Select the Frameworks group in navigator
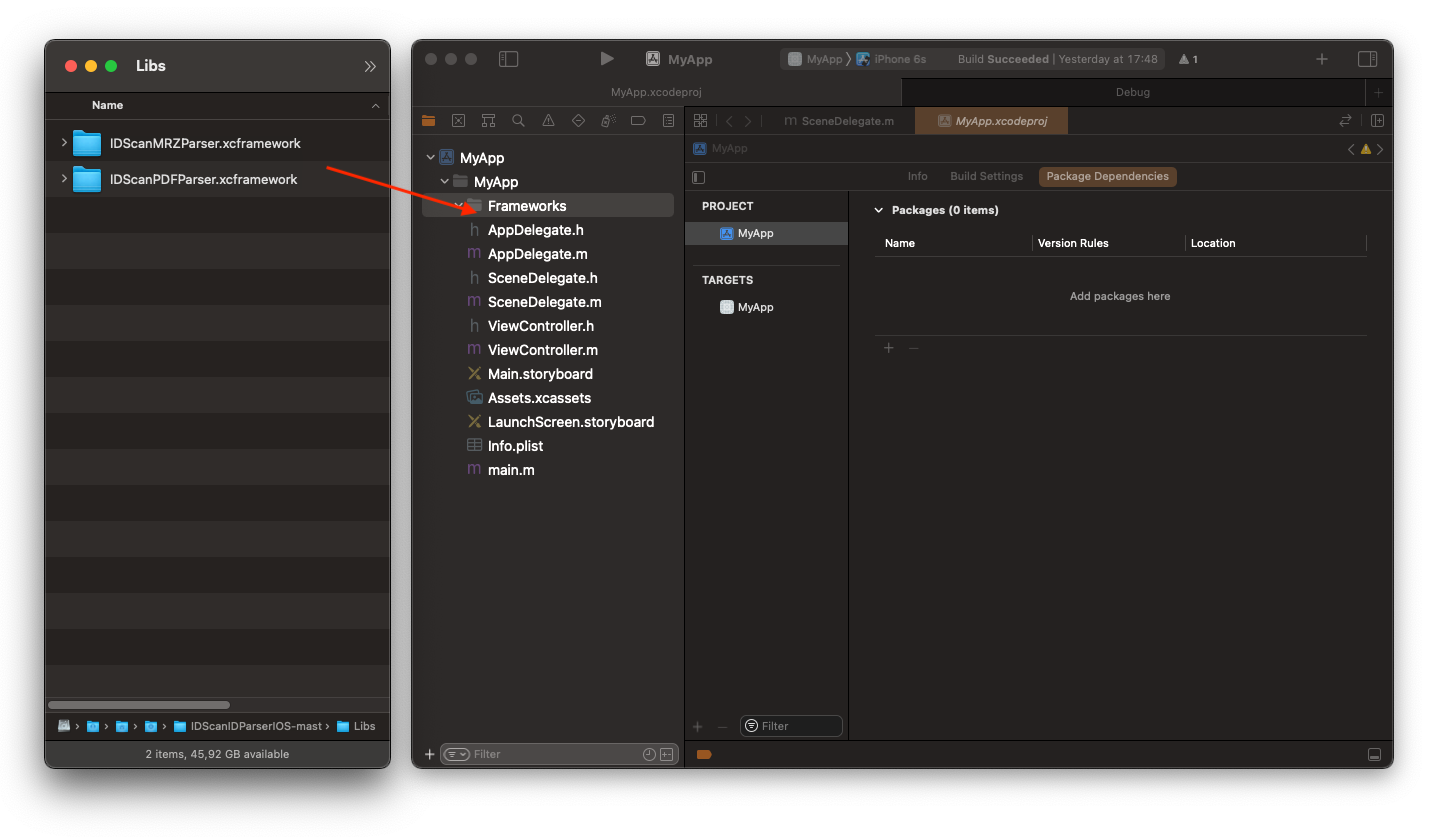This screenshot has width=1438, height=839. coord(548,206)
